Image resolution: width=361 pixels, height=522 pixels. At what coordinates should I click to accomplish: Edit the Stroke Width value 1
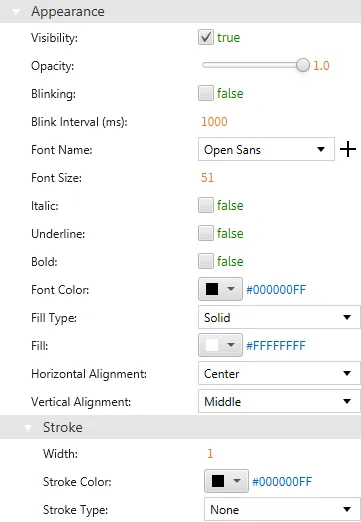(210, 453)
